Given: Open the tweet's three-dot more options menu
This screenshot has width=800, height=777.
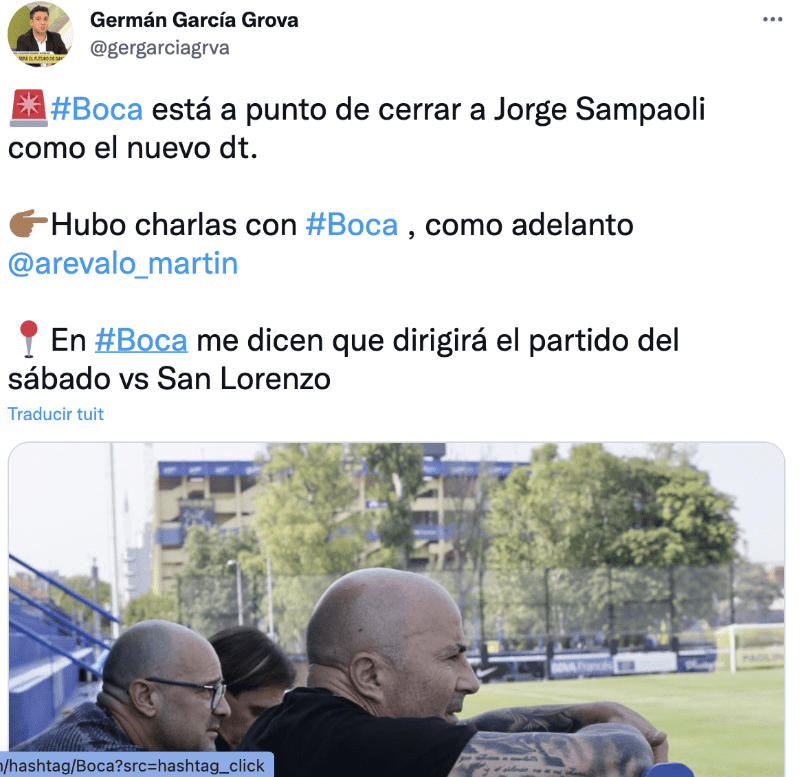Looking at the screenshot, I should point(772,20).
